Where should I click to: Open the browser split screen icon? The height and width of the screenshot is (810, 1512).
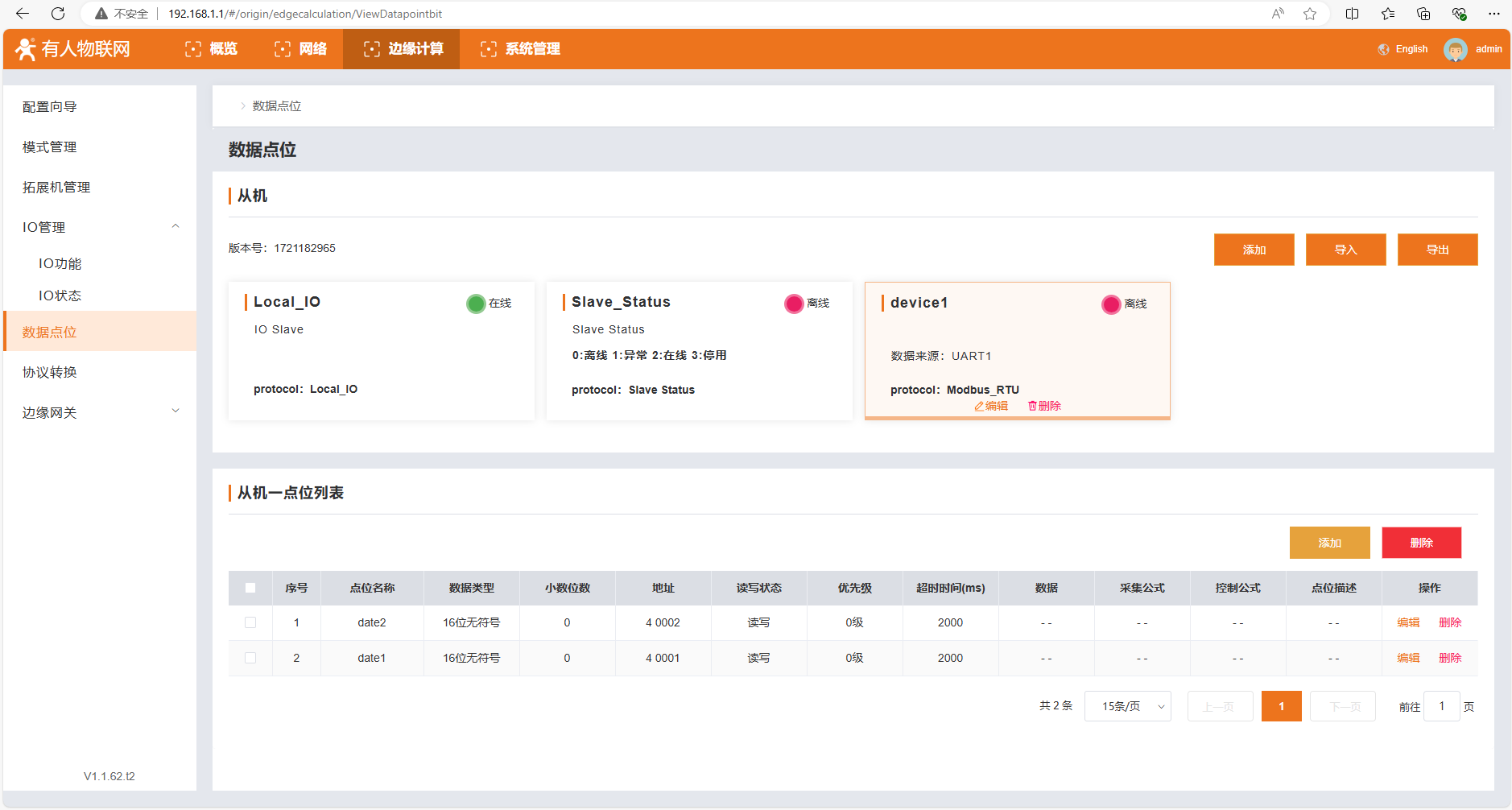[1352, 14]
